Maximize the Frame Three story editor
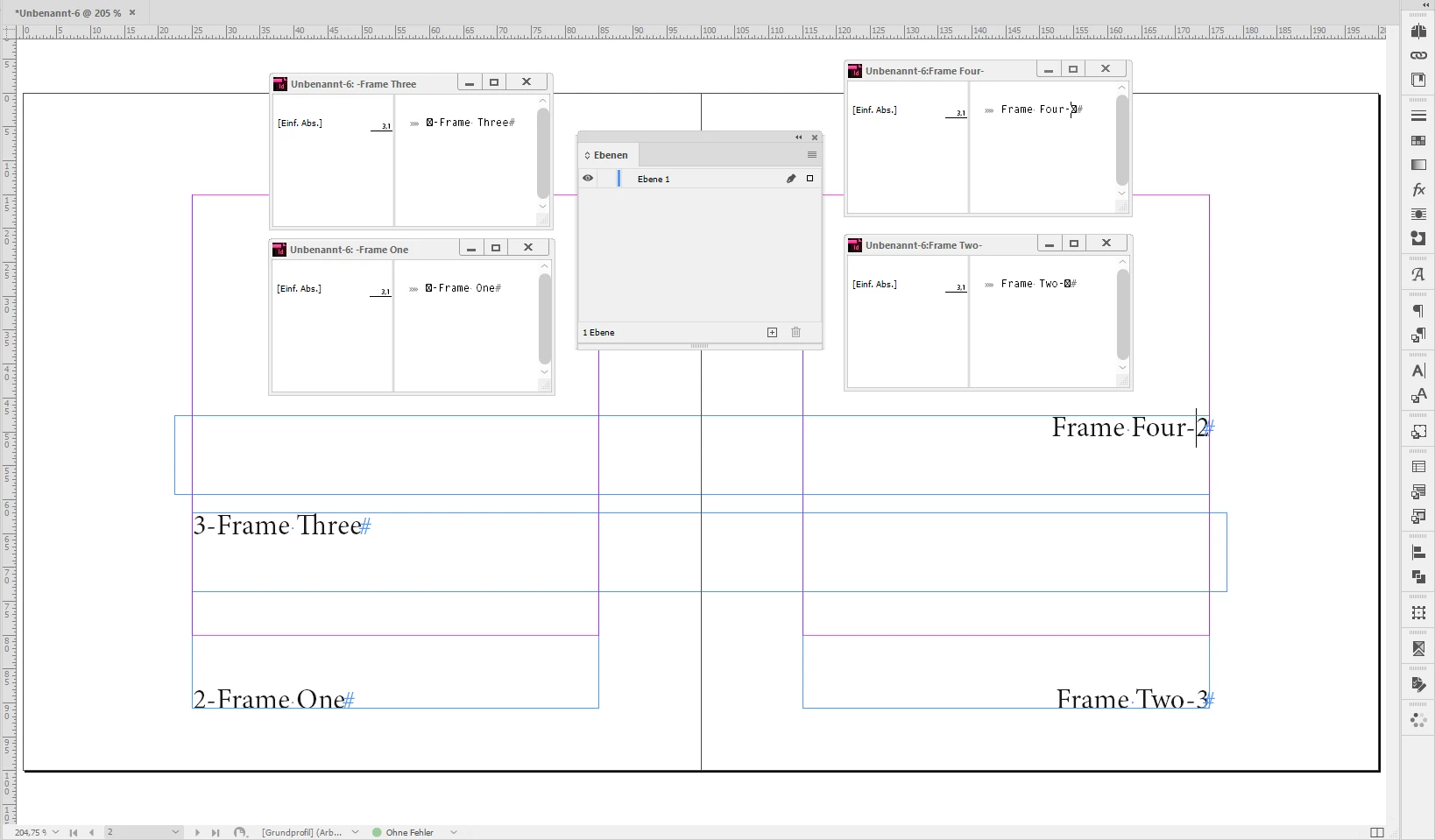The width and height of the screenshot is (1435, 840). [494, 82]
